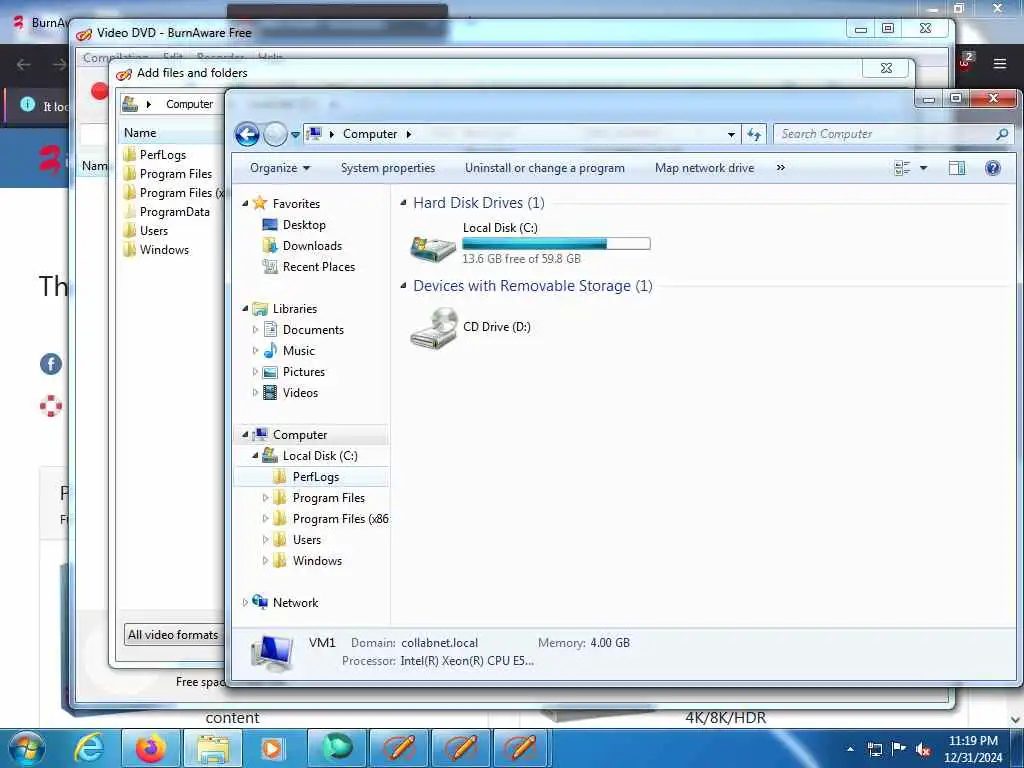Click the VM1 computer icon in details pane
The height and width of the screenshot is (768, 1024).
272,652
